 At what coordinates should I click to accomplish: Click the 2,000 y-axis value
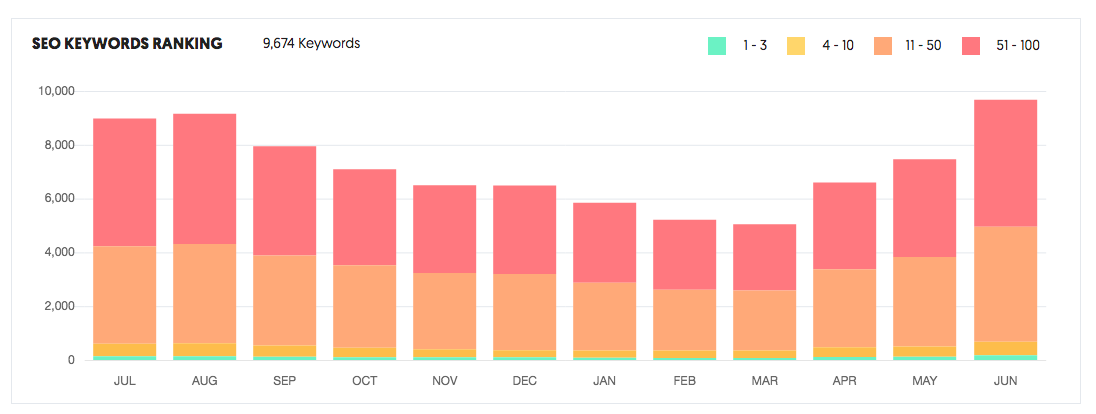pos(58,307)
